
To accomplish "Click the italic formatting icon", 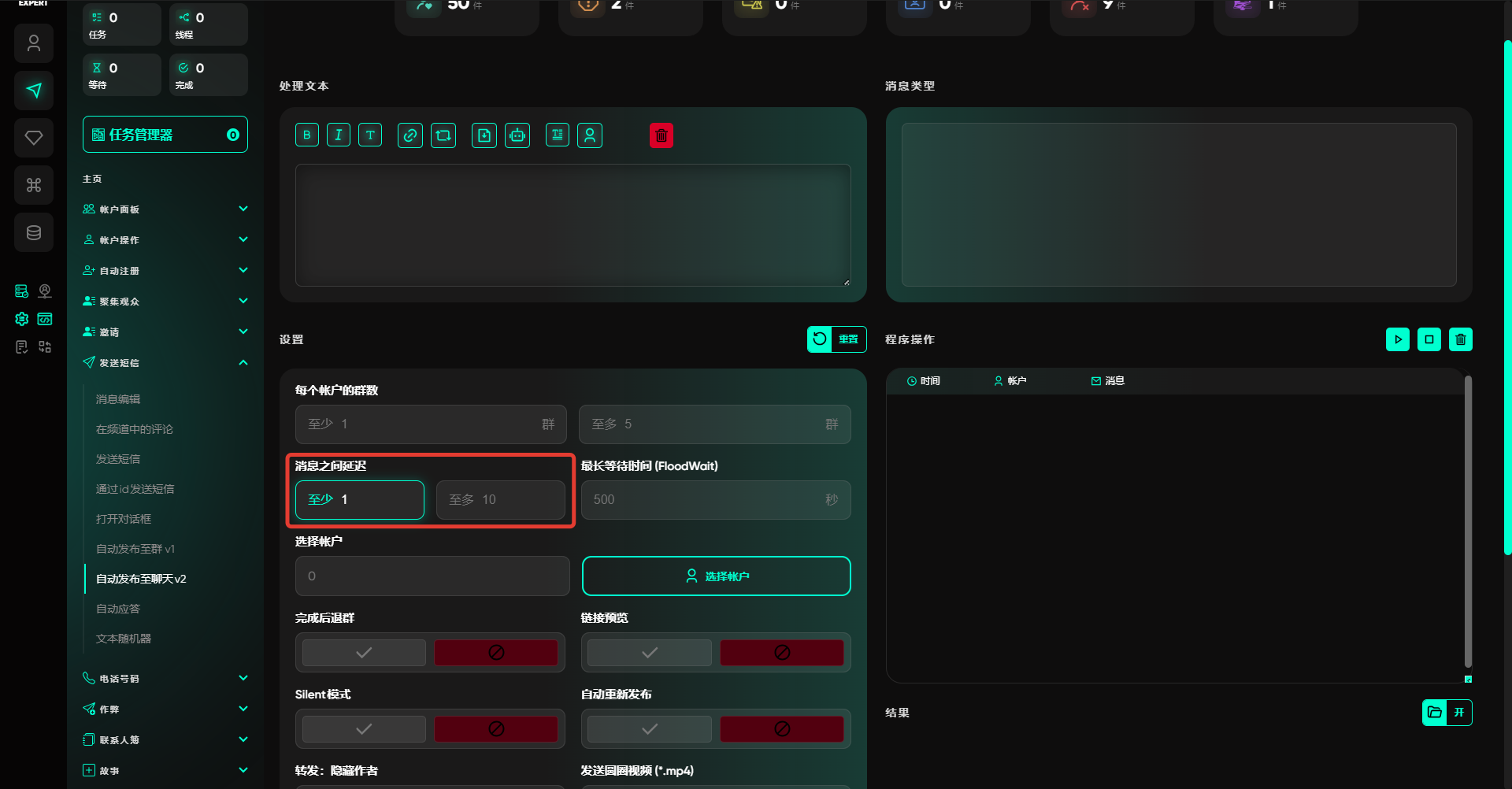I will (339, 135).
